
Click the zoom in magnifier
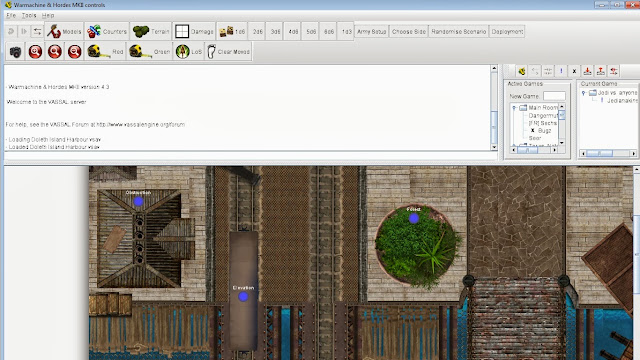(x=36, y=52)
